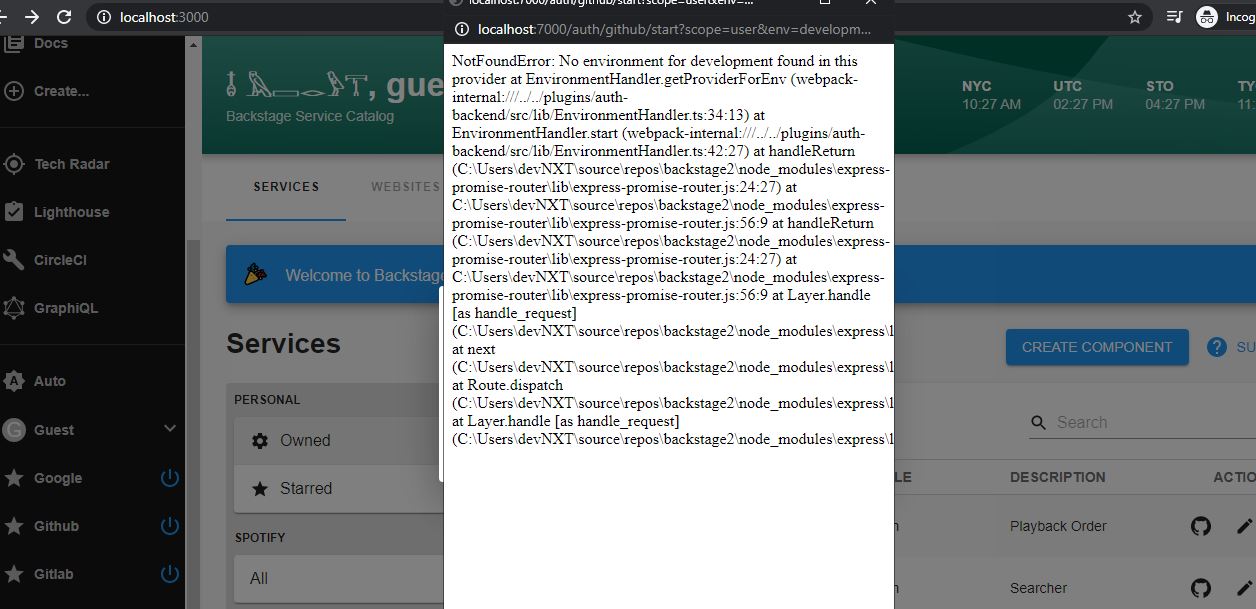Click Backstage Service Catalog subtitle
The image size is (1256, 609).
point(310,116)
